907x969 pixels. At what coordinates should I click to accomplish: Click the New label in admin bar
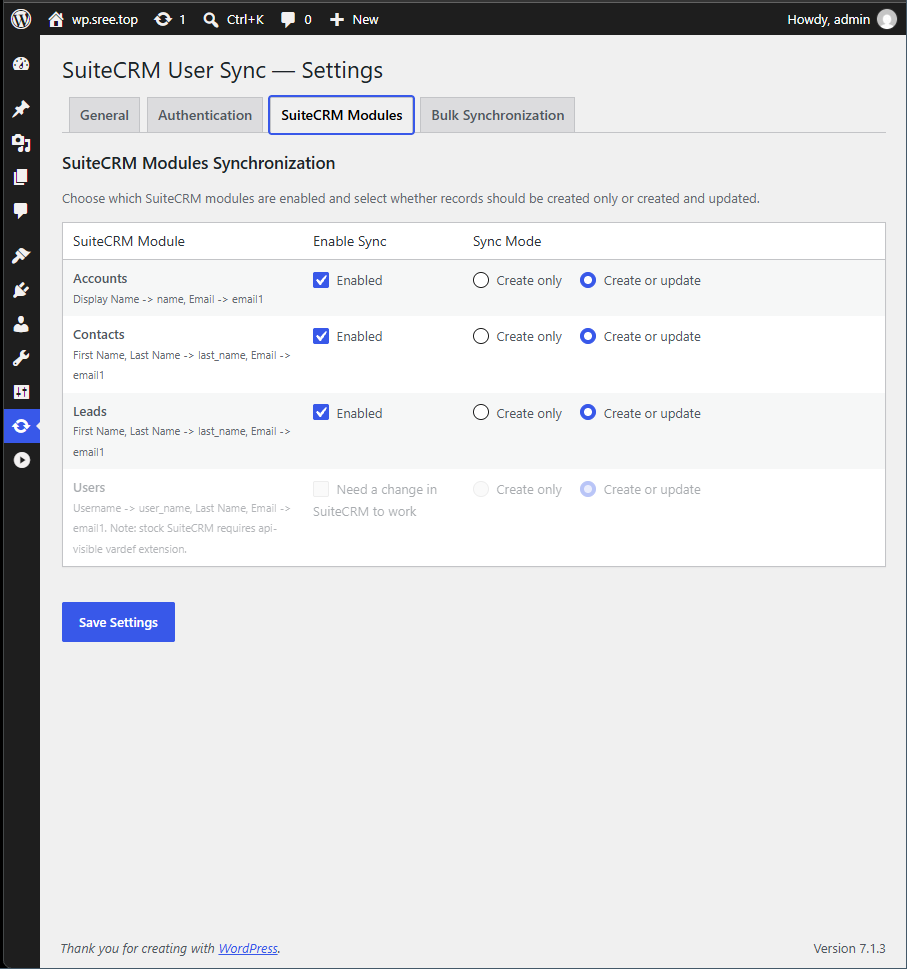coord(365,20)
